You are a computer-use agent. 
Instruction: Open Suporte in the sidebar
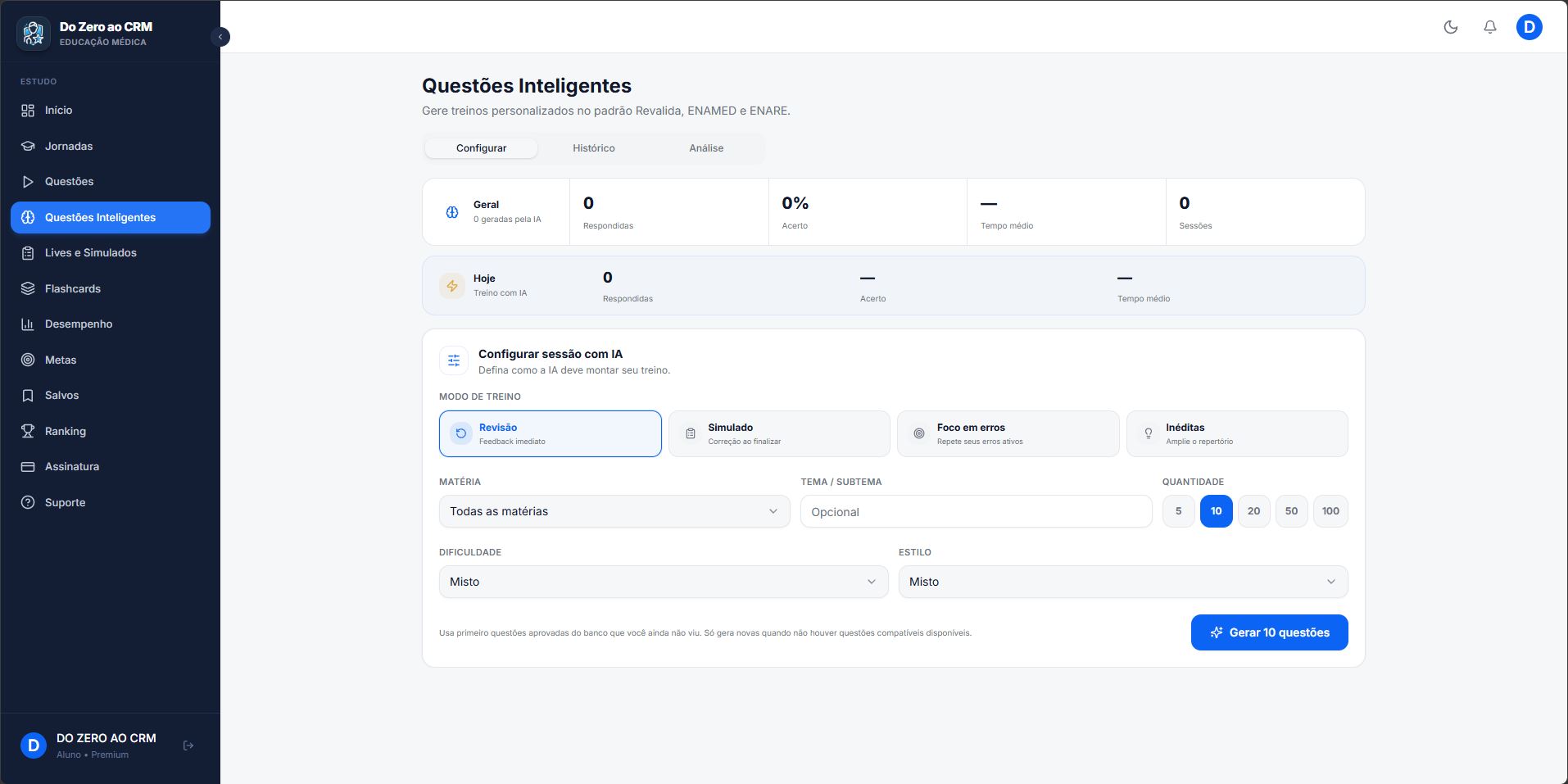[111, 502]
